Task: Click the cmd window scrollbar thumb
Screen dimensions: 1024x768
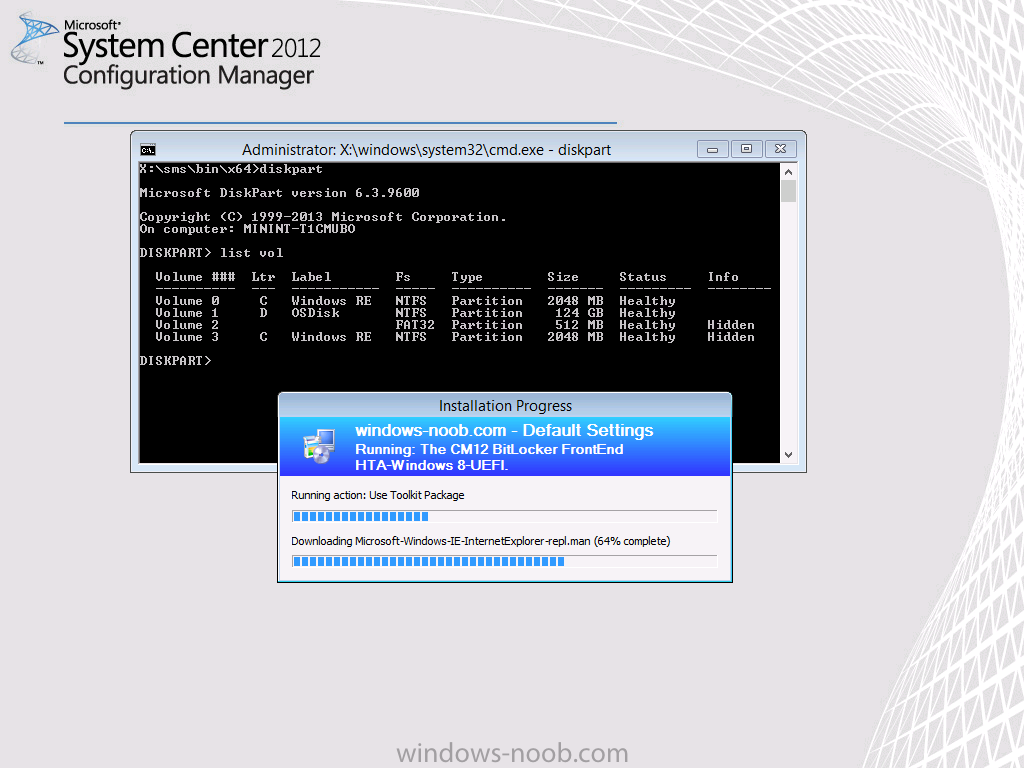Action: coord(788,191)
